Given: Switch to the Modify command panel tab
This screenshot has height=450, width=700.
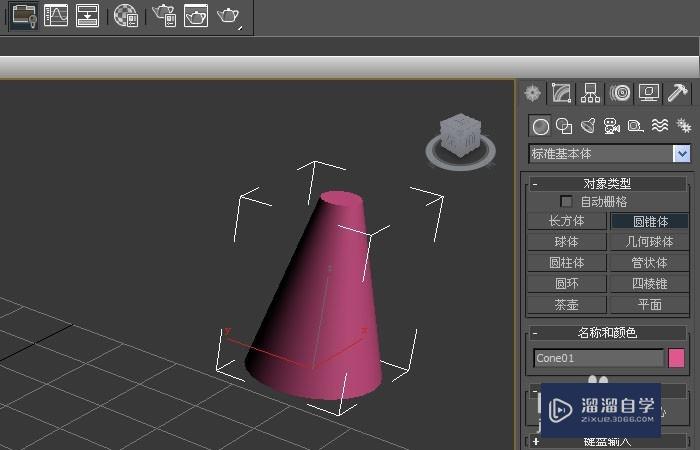Looking at the screenshot, I should [562, 93].
